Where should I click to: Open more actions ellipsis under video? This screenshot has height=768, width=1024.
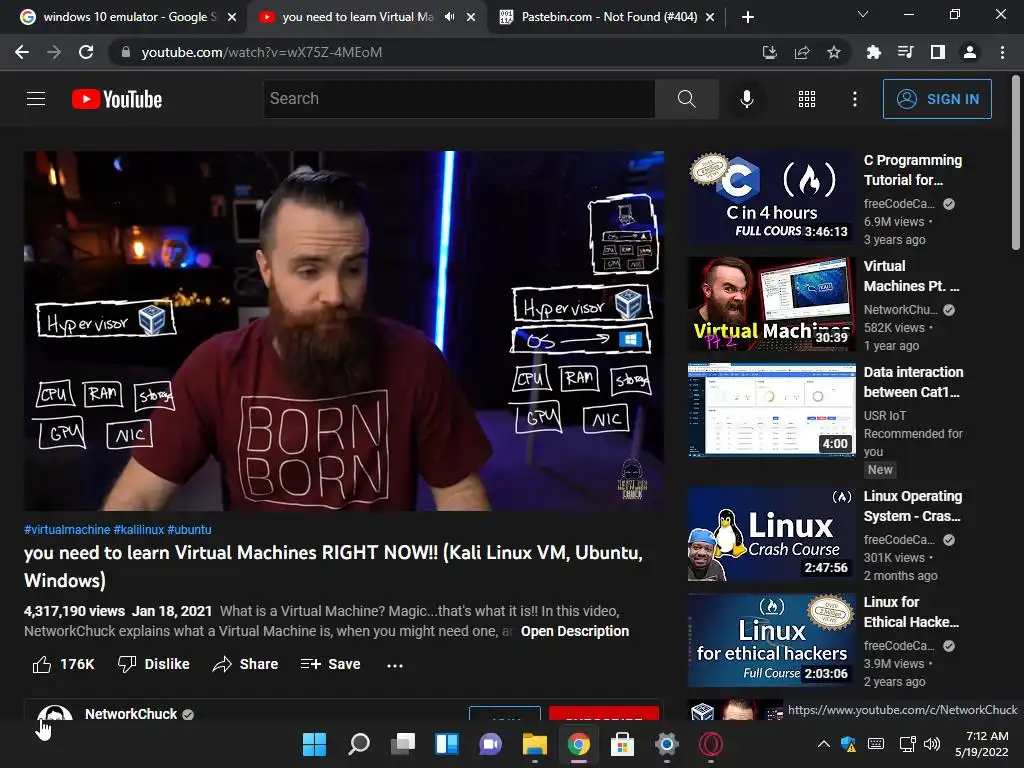coord(395,665)
